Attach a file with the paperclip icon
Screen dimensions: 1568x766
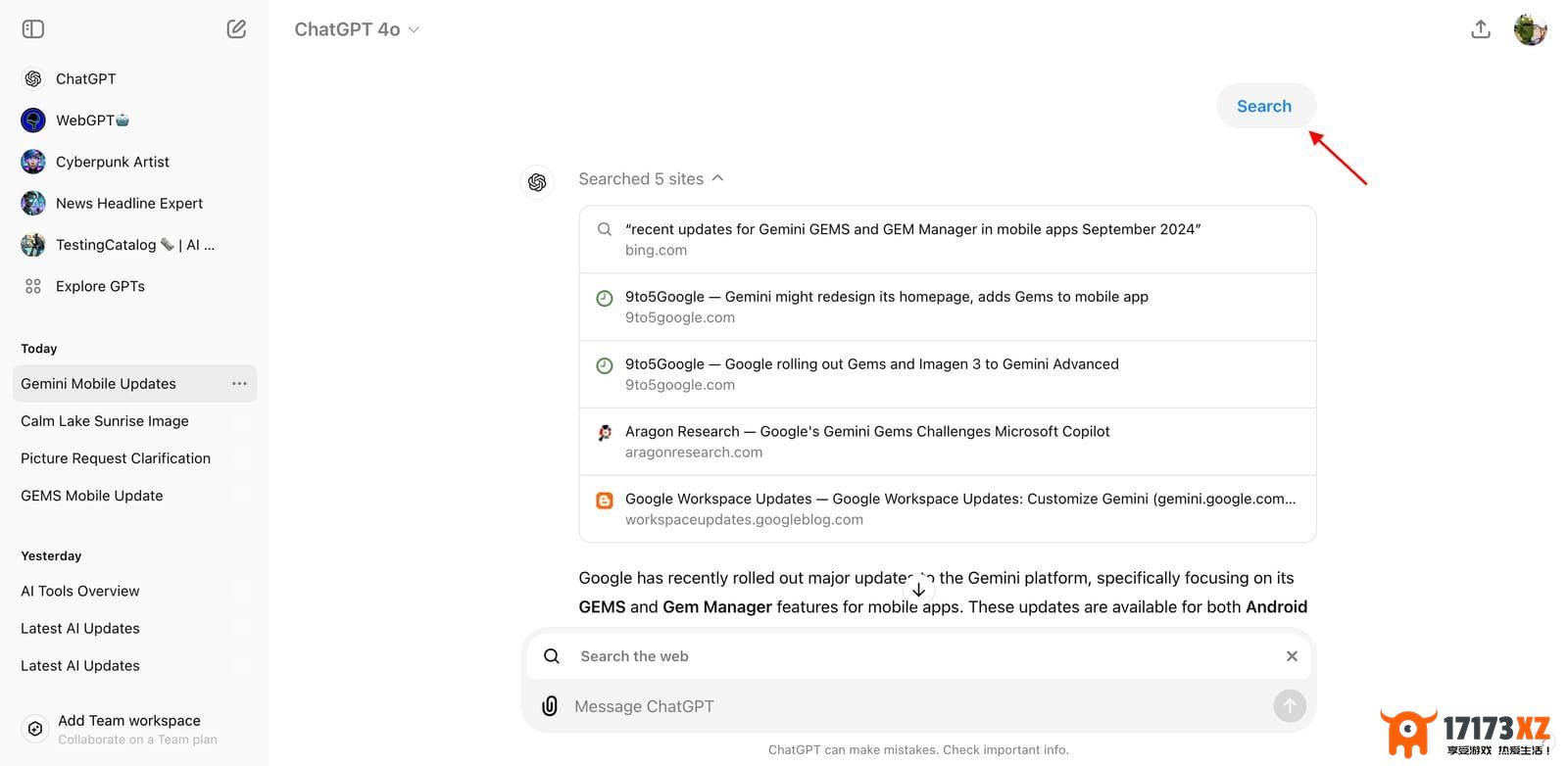pyautogui.click(x=550, y=706)
